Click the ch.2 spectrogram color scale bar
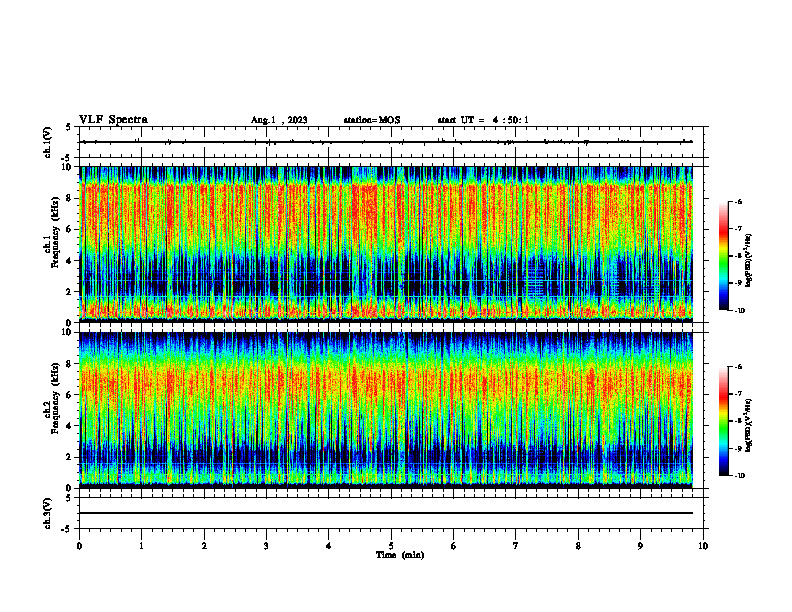 (x=723, y=421)
